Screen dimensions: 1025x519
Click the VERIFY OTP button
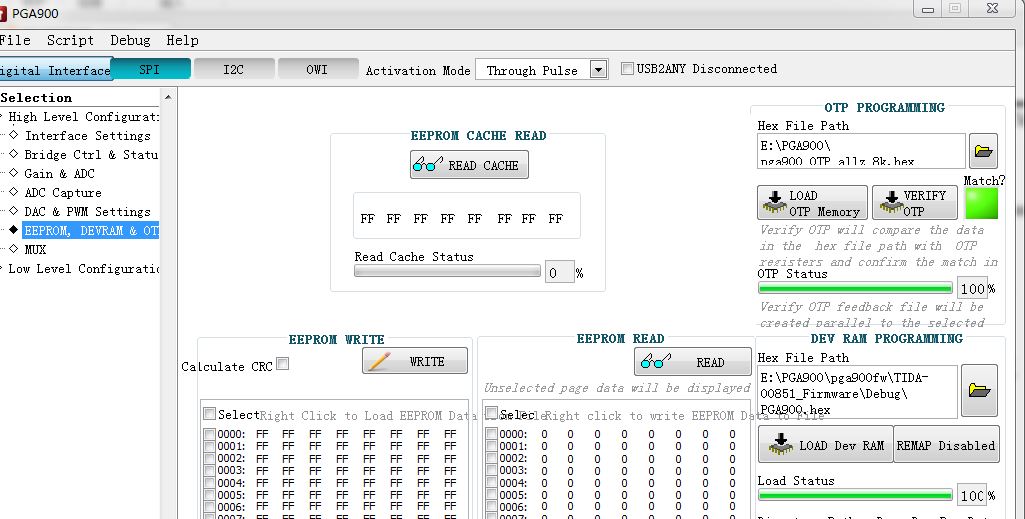[x=915, y=203]
